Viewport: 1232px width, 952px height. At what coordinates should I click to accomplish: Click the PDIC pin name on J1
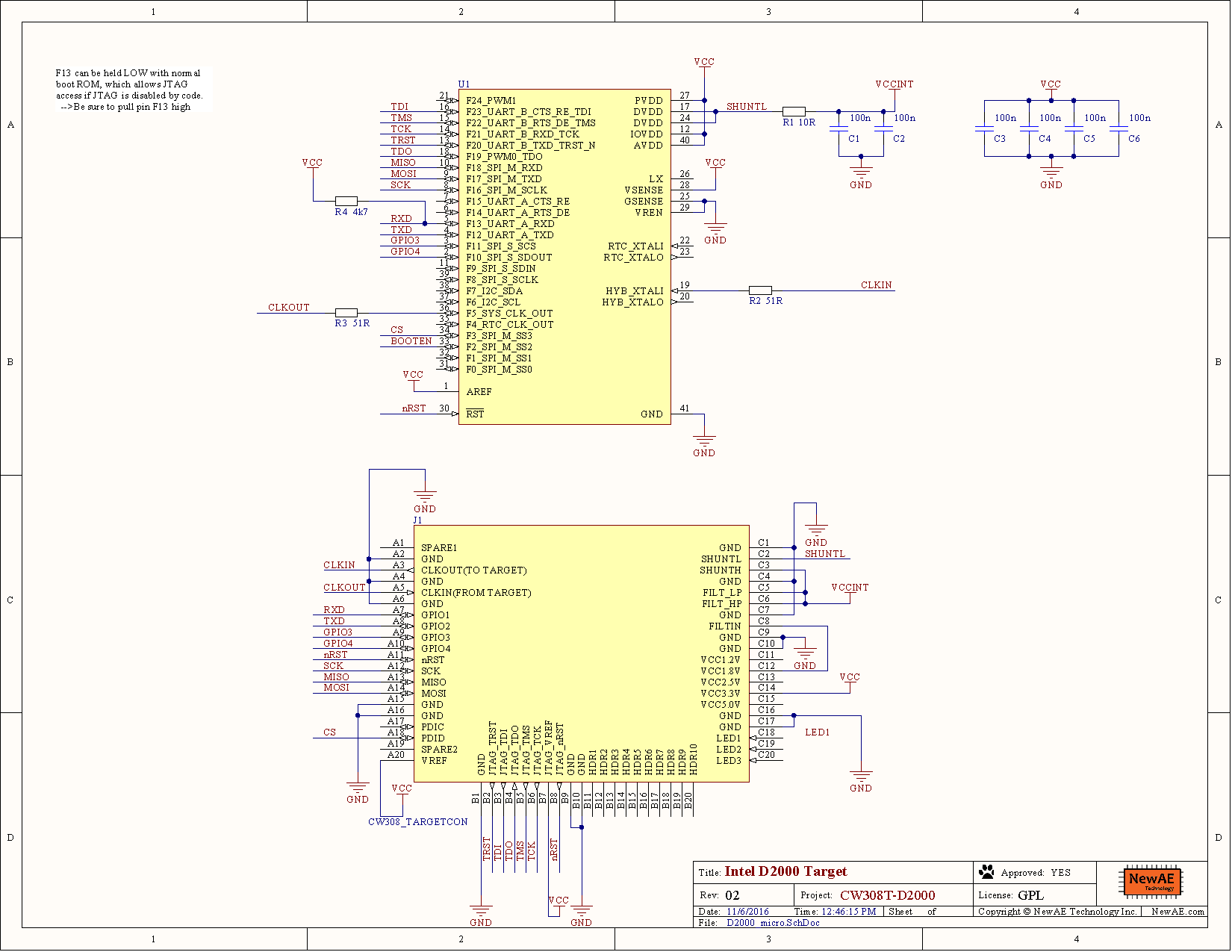(x=432, y=727)
